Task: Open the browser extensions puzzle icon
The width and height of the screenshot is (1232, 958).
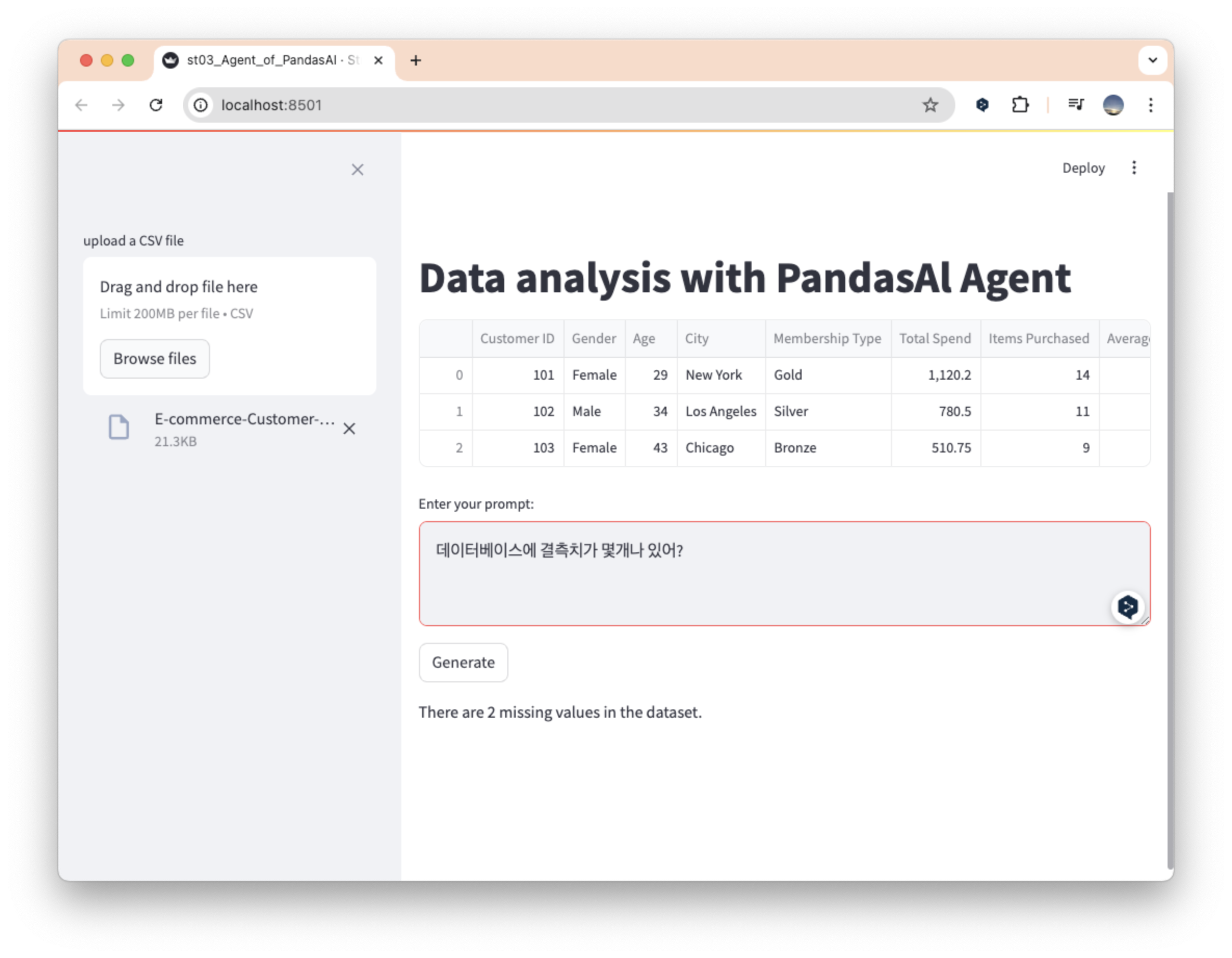Action: (x=1019, y=105)
